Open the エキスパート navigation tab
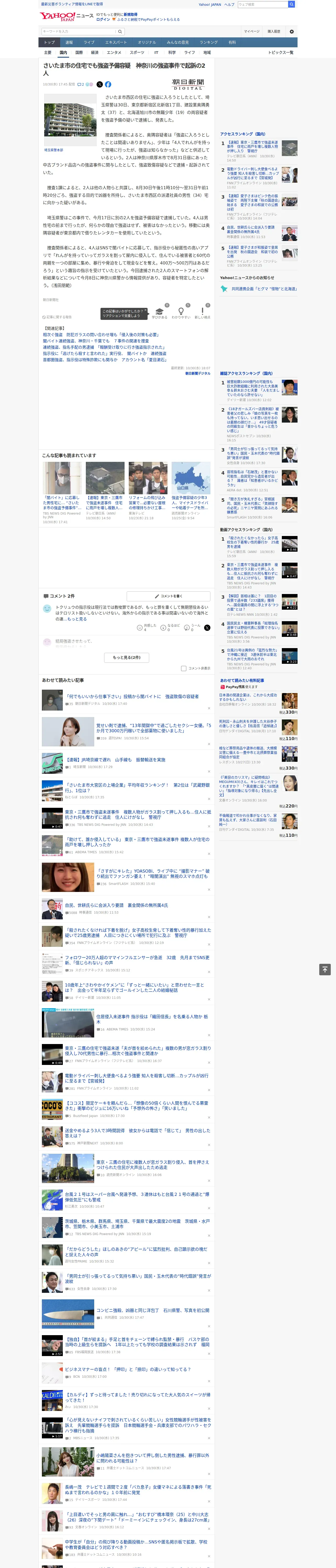The image size is (336, 1568). point(116,43)
